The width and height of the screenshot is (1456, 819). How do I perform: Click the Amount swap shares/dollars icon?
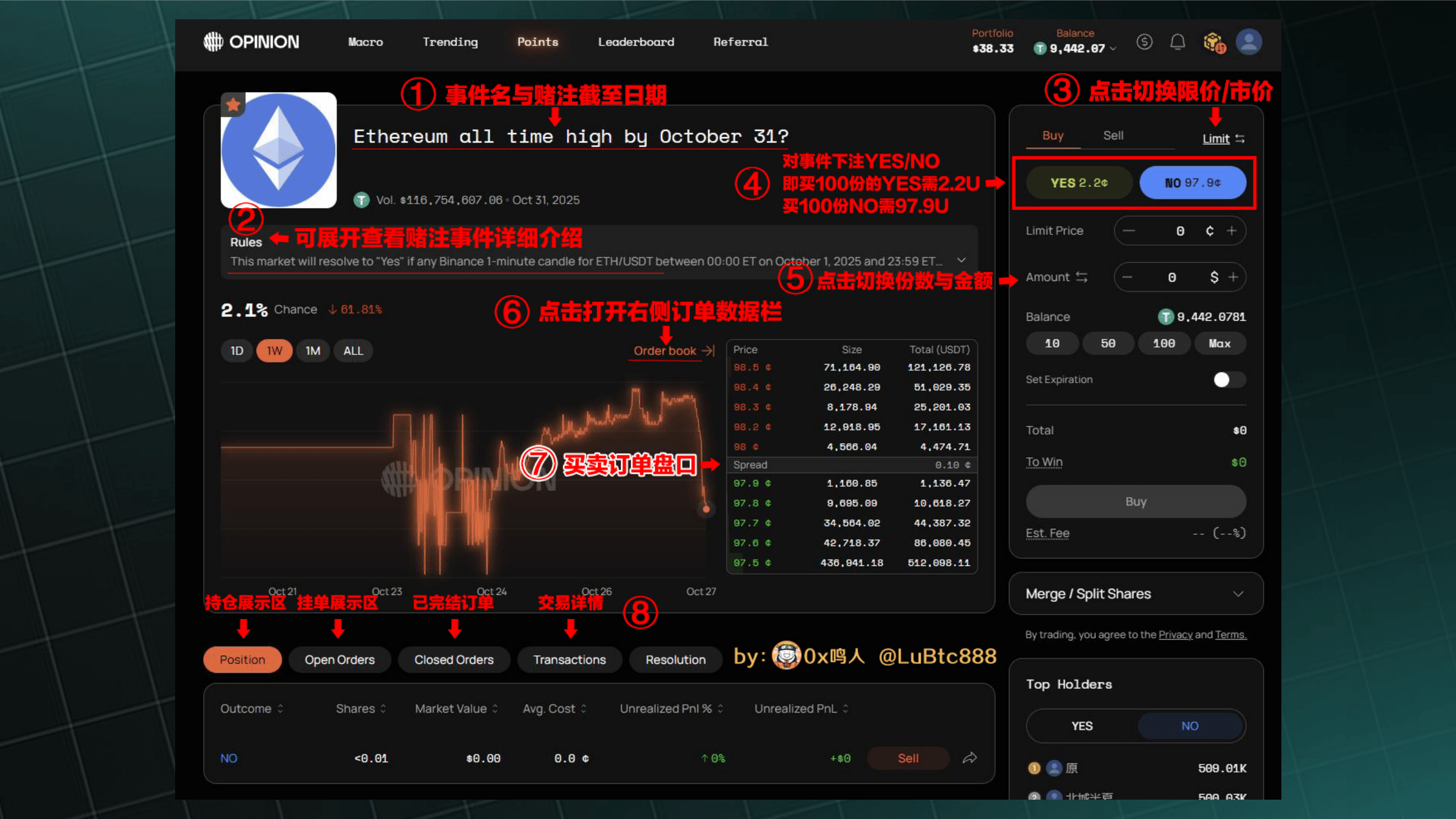tap(1082, 277)
